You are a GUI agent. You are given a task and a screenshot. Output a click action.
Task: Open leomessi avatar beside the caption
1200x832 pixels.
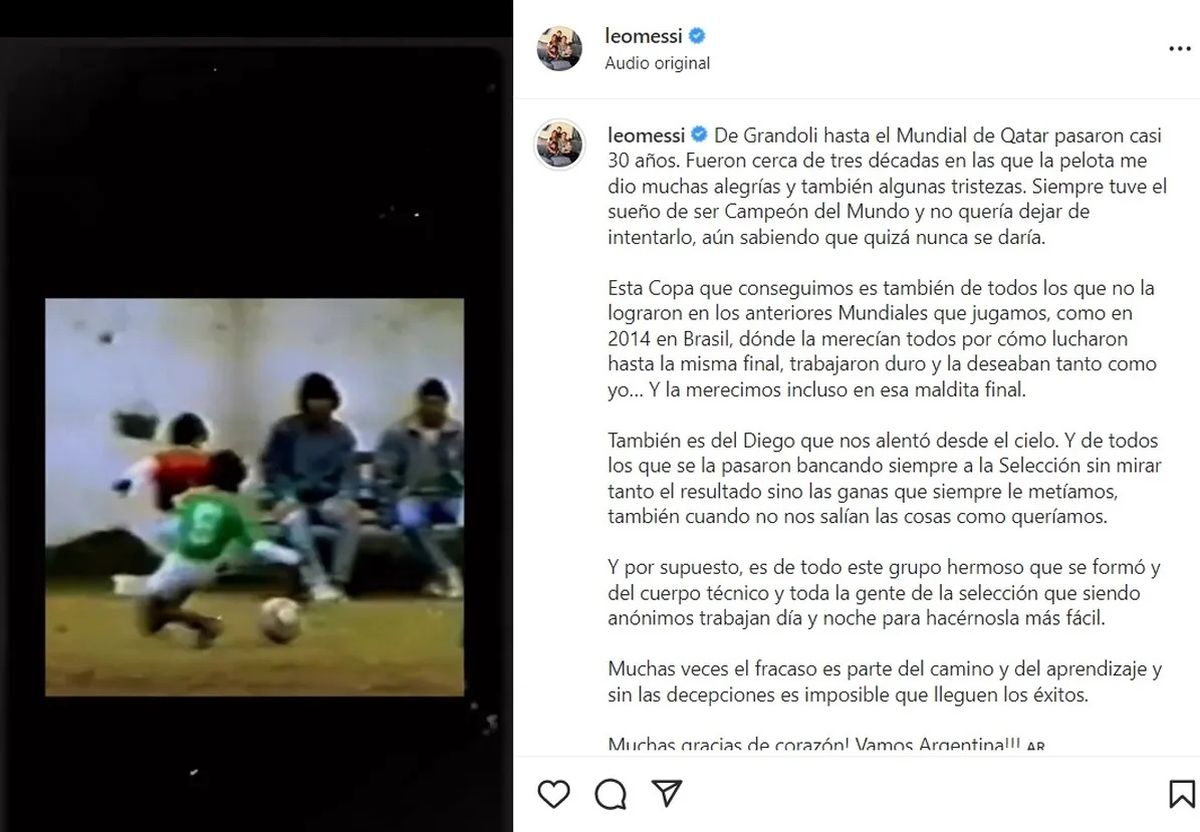tap(560, 146)
